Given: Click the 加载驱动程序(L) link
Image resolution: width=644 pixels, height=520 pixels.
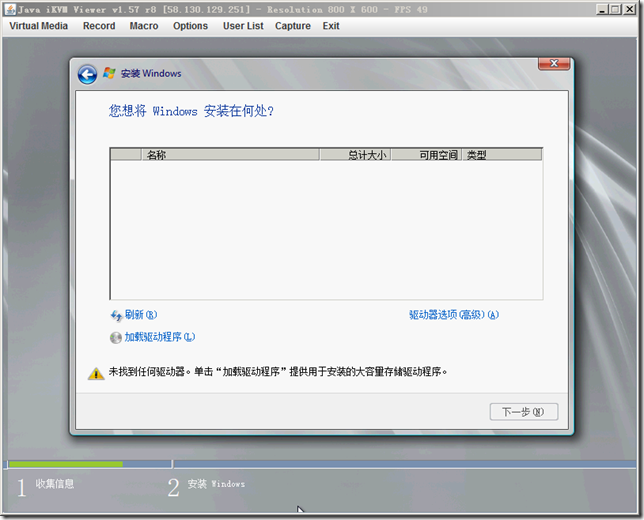Looking at the screenshot, I should point(160,337).
